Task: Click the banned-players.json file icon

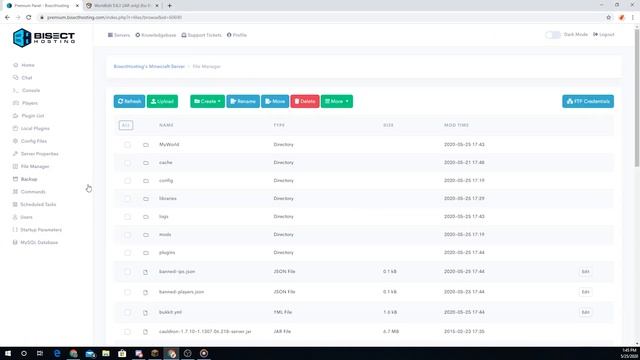Action: 145,292
